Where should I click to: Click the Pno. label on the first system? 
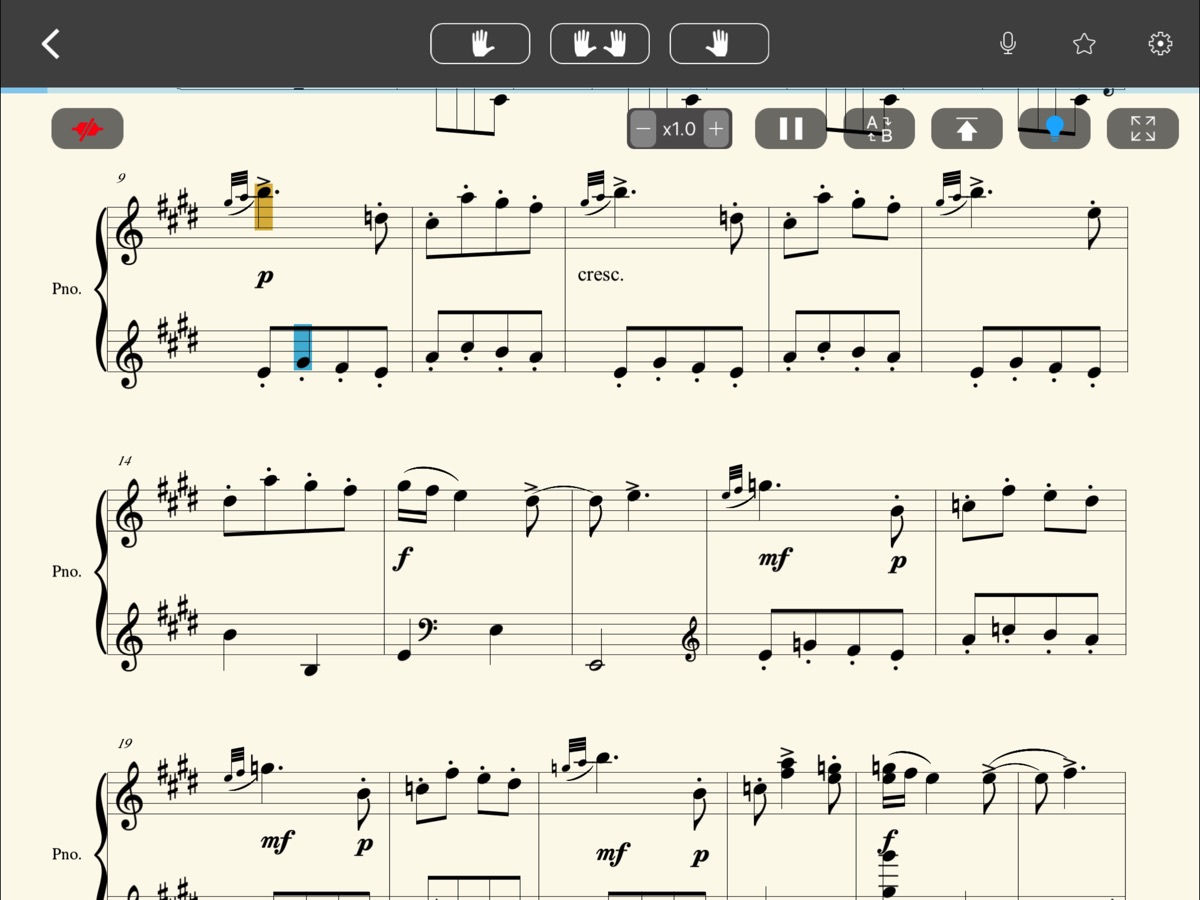(x=67, y=289)
